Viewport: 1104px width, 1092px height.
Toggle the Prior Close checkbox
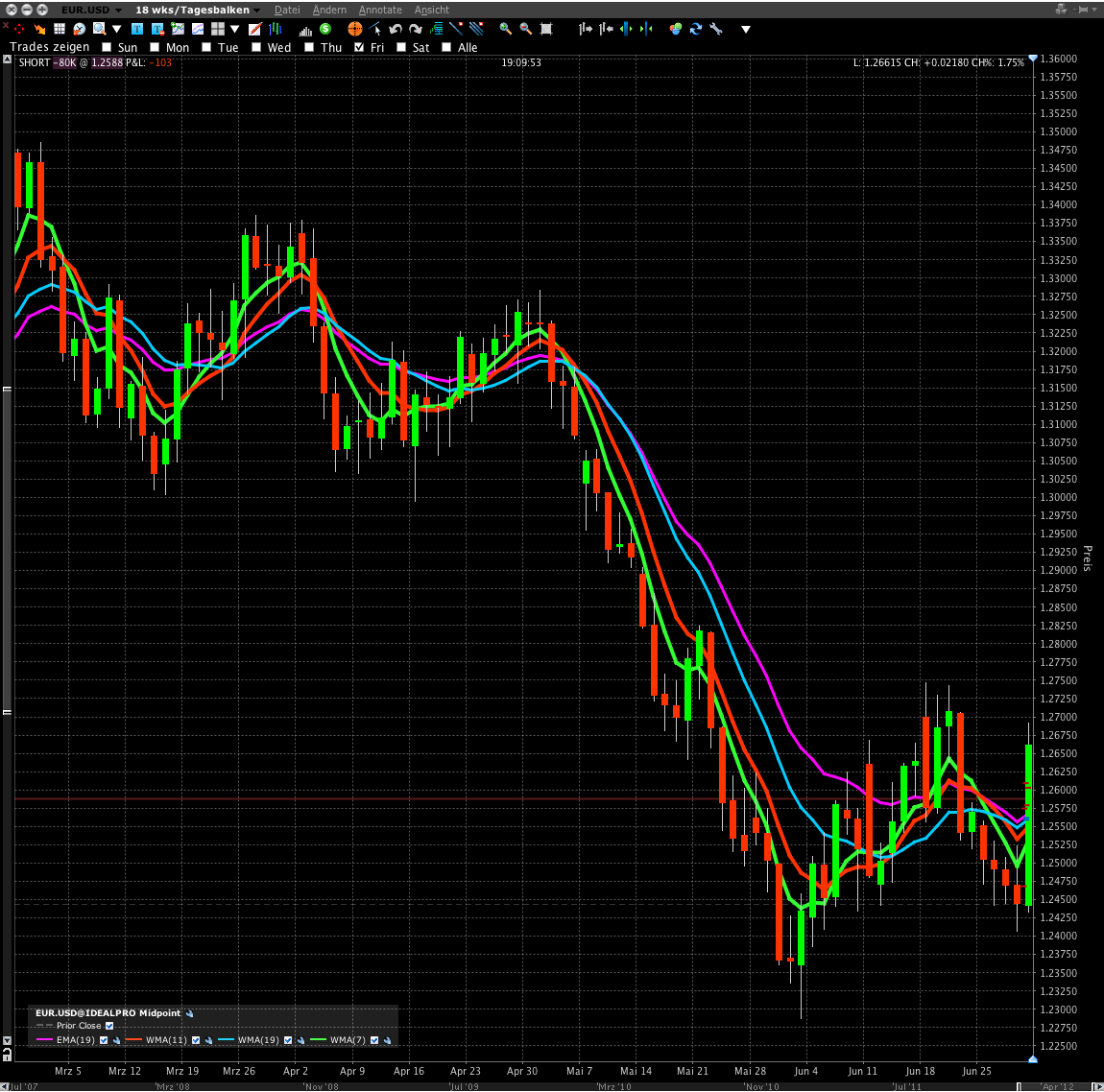pyautogui.click(x=109, y=1026)
